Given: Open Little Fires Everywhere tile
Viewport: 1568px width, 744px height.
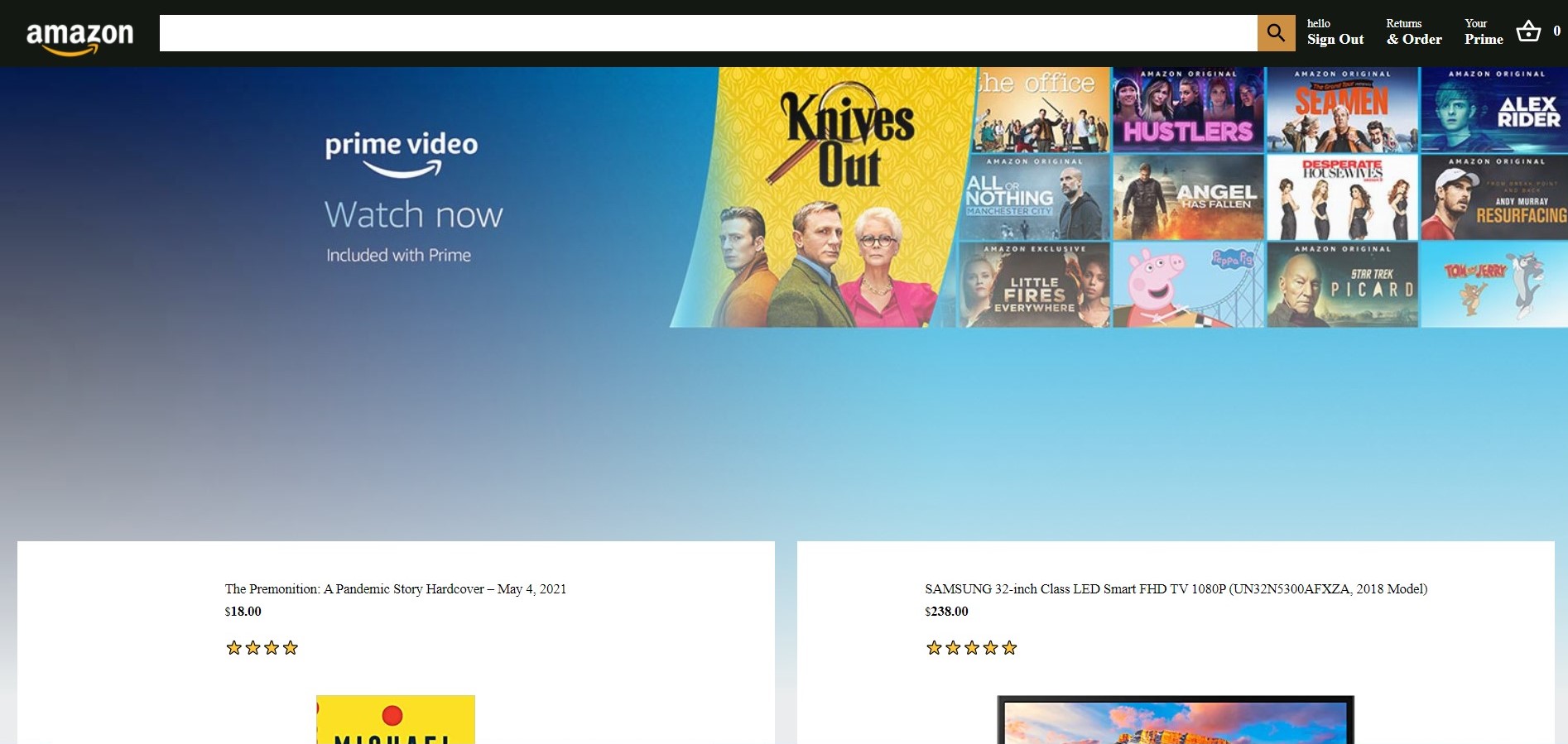Looking at the screenshot, I should pos(1033,286).
